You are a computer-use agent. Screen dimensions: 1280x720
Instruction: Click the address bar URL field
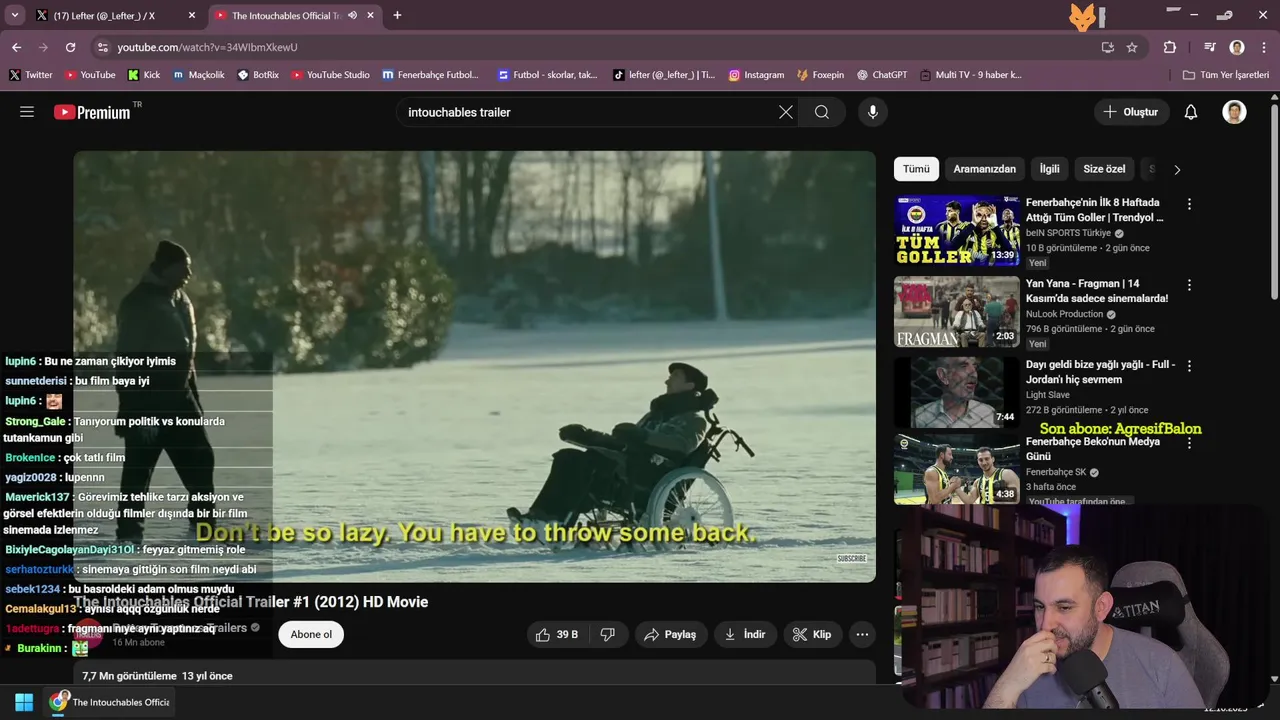click(x=600, y=47)
